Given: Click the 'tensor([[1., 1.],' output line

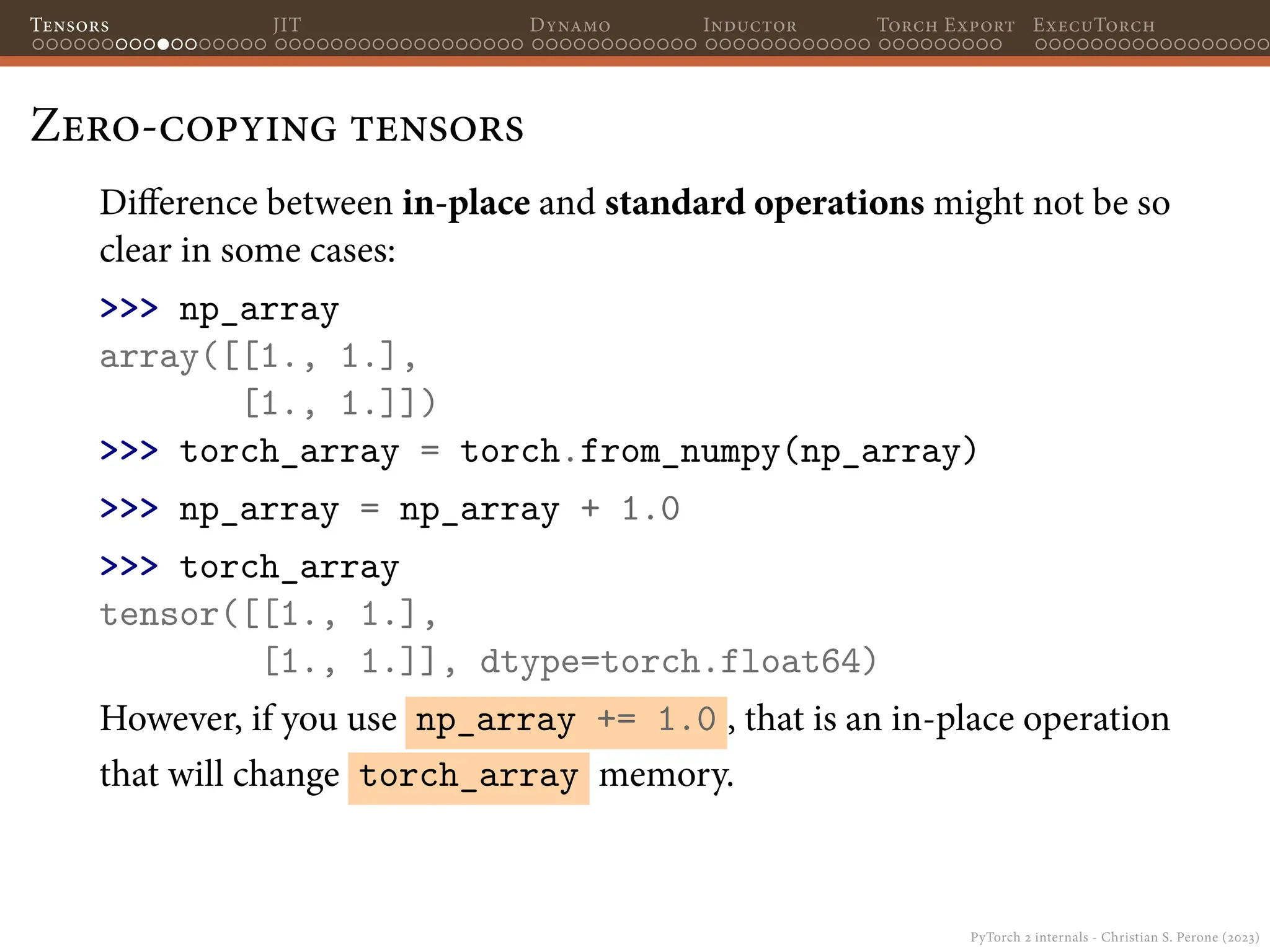Looking at the screenshot, I should point(268,615).
